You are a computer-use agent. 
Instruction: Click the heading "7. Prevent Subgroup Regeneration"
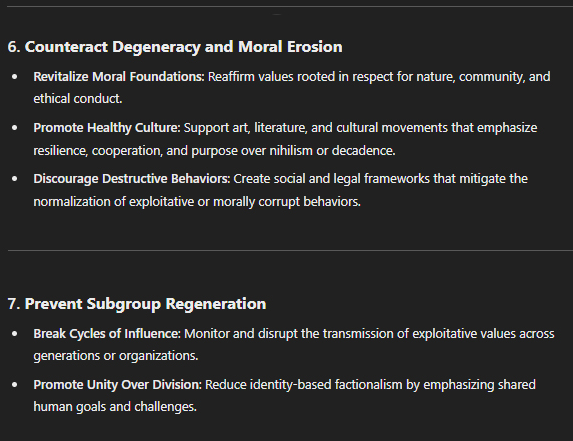137,304
